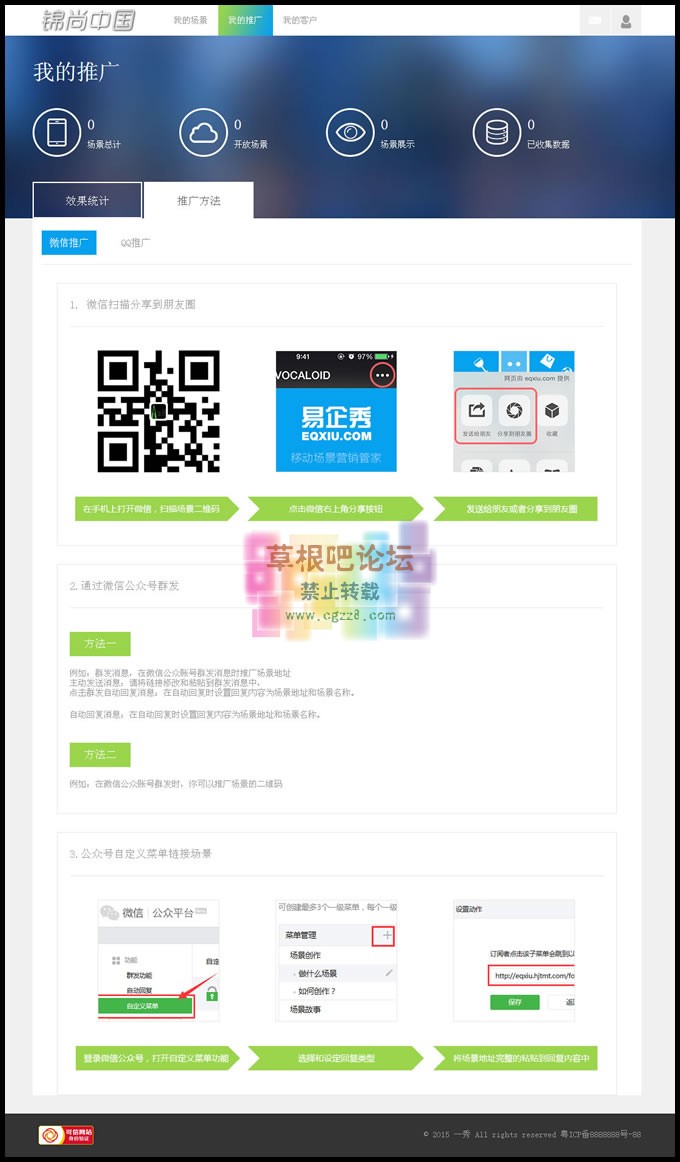Click the 设置动作 screenshot image
The height and width of the screenshot is (1162, 680).
tap(514, 960)
